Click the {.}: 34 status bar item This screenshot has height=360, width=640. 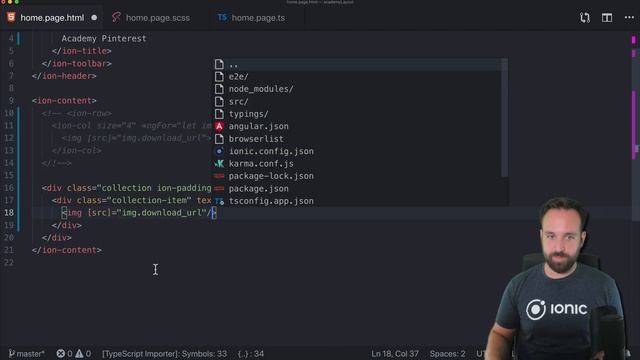(x=251, y=353)
